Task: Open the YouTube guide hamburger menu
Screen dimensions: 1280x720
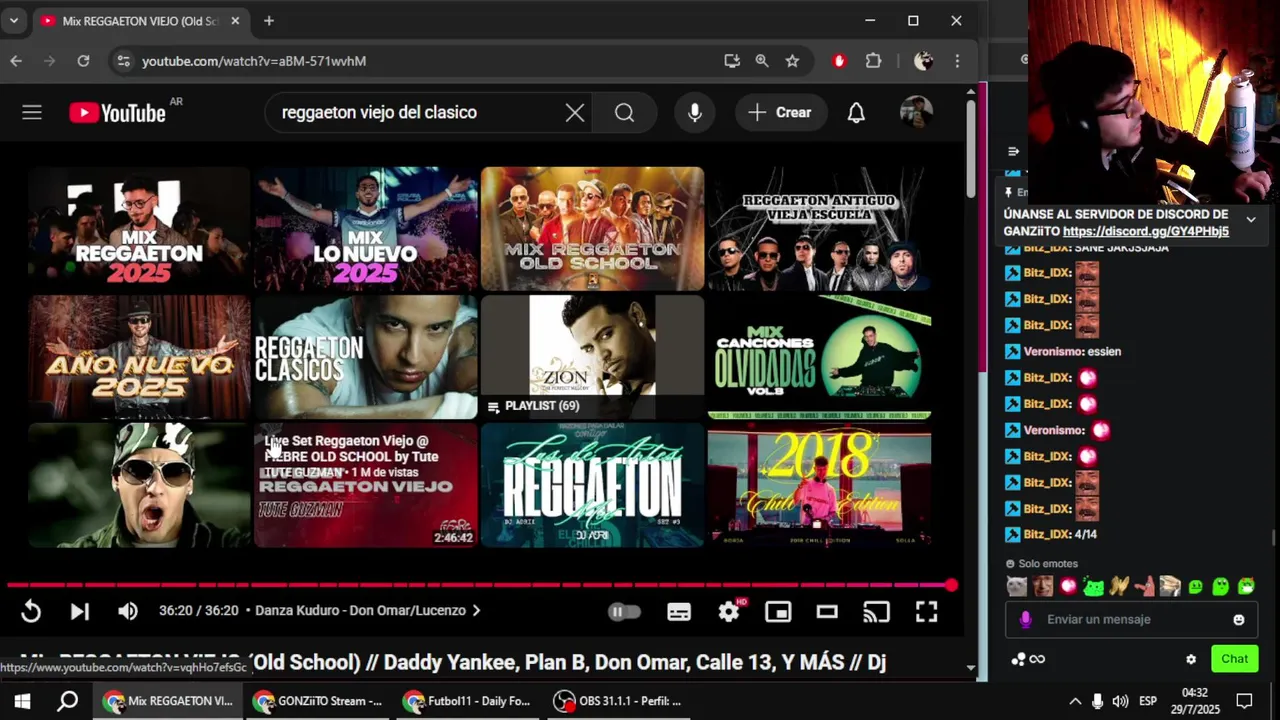Action: (32, 112)
